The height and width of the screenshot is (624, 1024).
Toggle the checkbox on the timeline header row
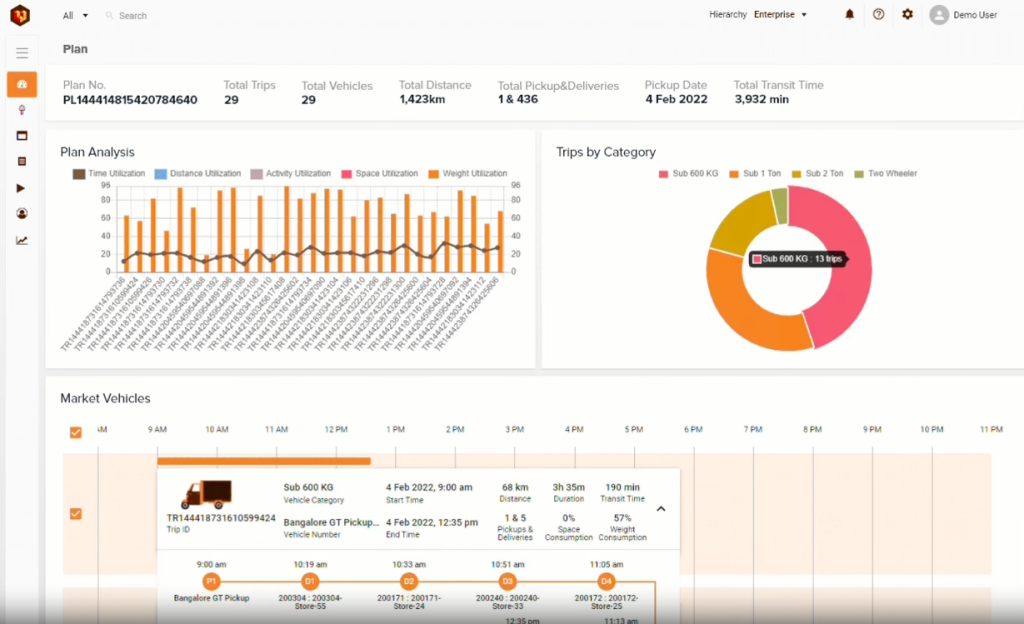coord(76,432)
